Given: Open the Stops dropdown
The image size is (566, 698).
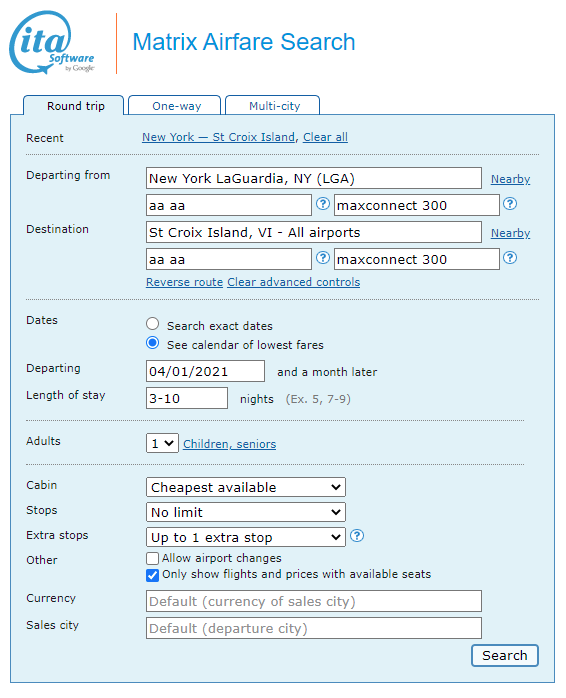Looking at the screenshot, I should 246,512.
